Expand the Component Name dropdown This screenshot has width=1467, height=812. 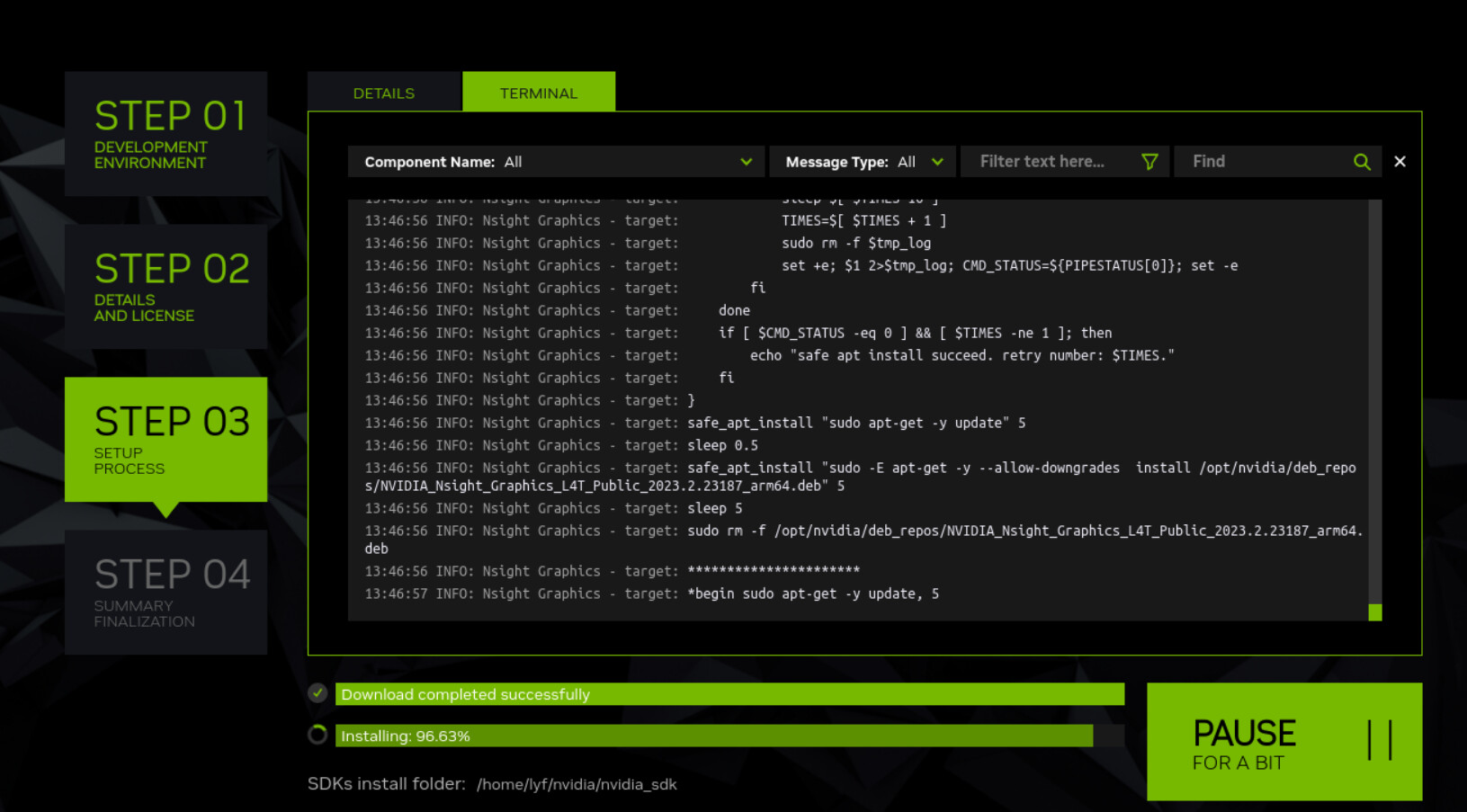click(x=555, y=162)
